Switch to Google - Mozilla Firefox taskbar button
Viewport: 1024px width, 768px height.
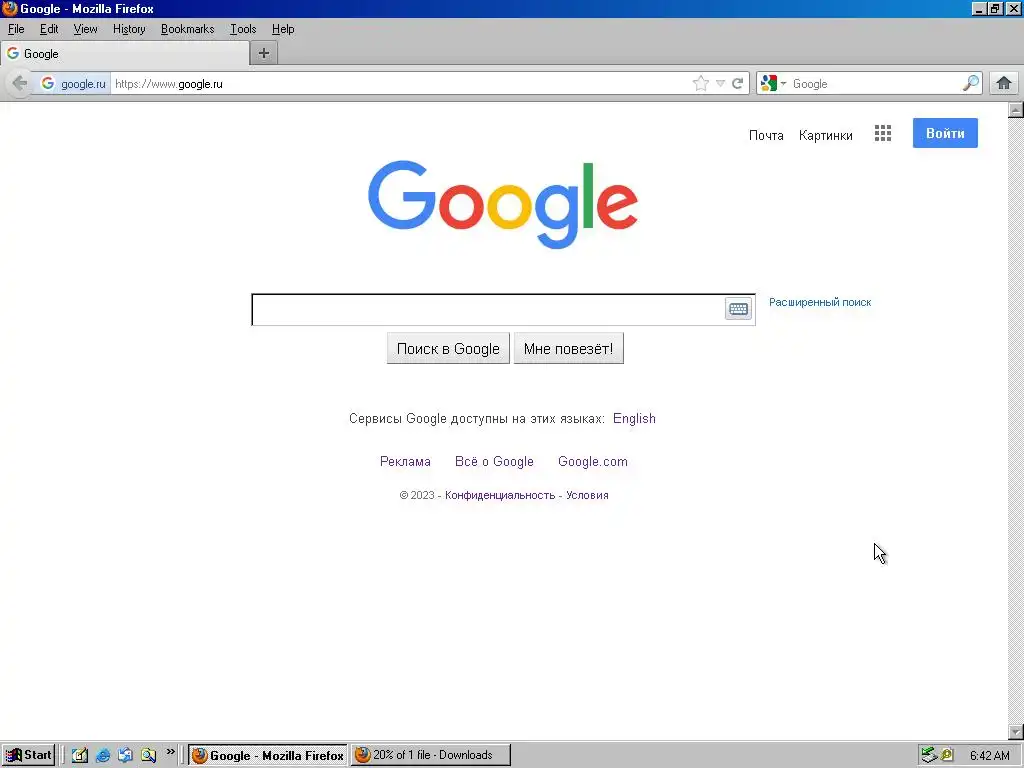point(268,755)
